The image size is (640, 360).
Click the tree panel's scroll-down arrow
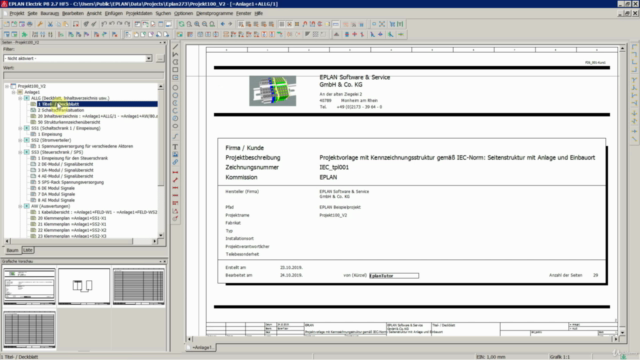[x=160, y=236]
